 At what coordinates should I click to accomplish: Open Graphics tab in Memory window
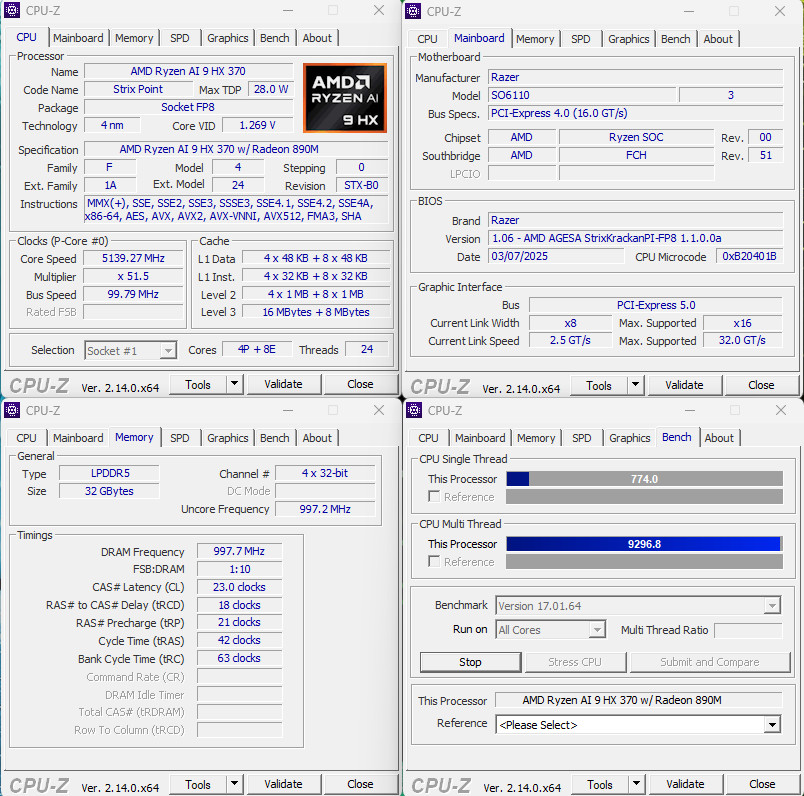click(227, 438)
